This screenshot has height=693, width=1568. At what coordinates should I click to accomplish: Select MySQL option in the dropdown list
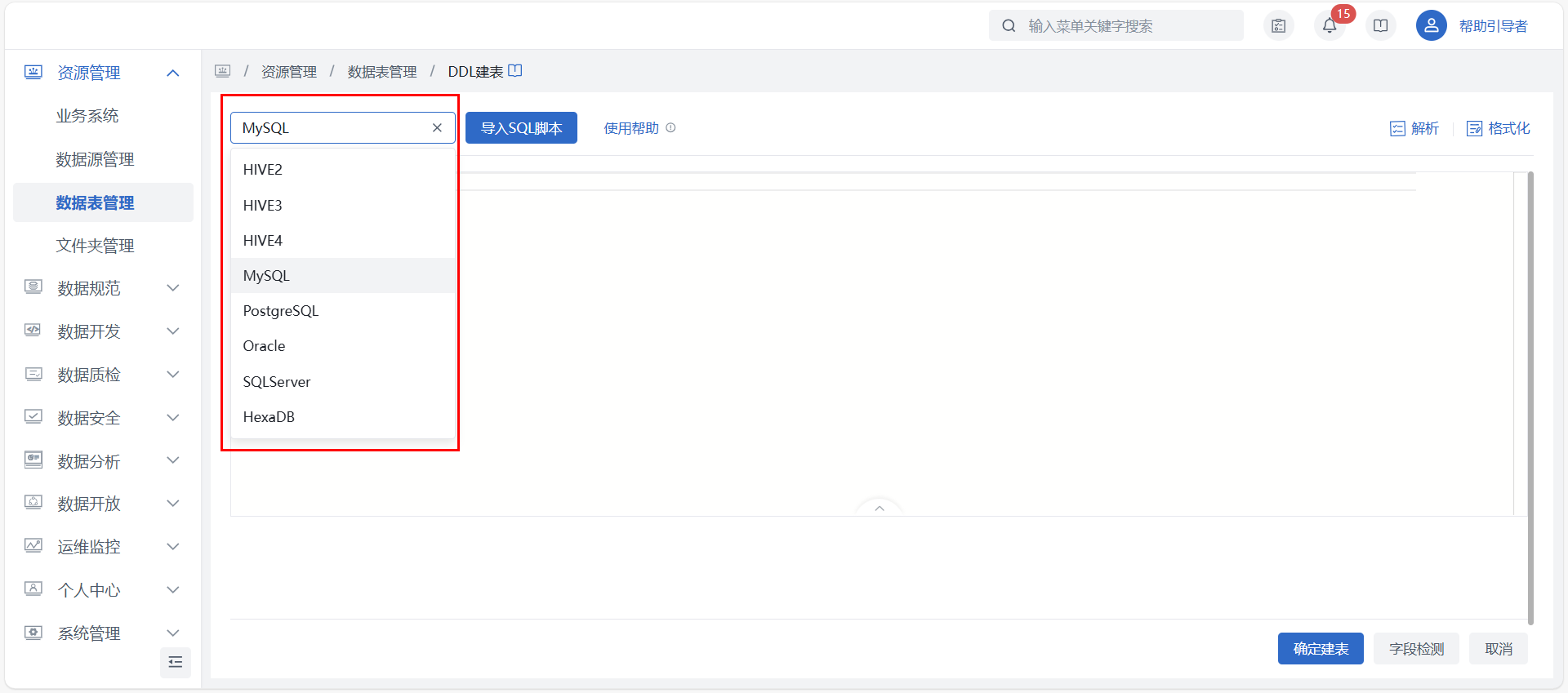click(x=343, y=276)
